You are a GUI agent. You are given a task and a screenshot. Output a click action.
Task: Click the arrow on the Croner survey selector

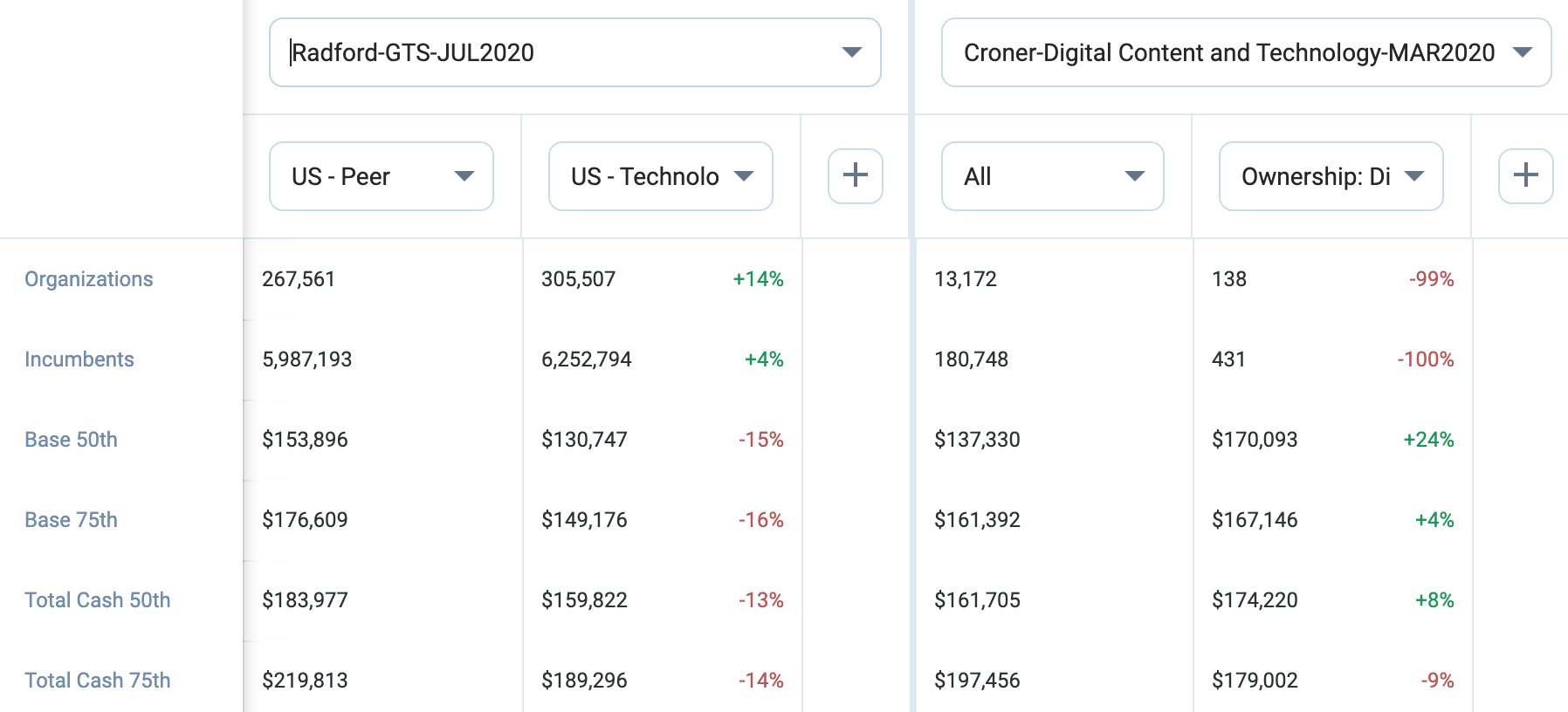click(1523, 52)
